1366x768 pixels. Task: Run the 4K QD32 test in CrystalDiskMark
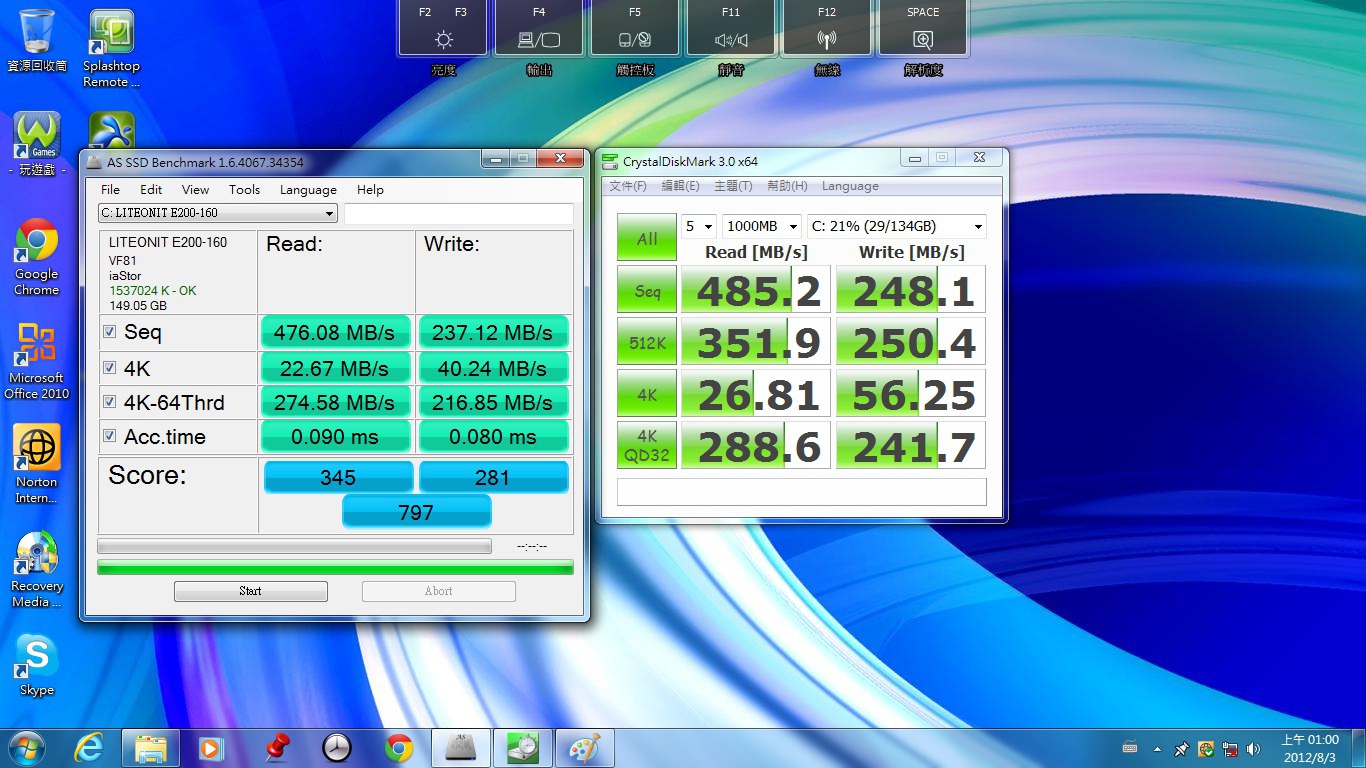click(x=647, y=445)
